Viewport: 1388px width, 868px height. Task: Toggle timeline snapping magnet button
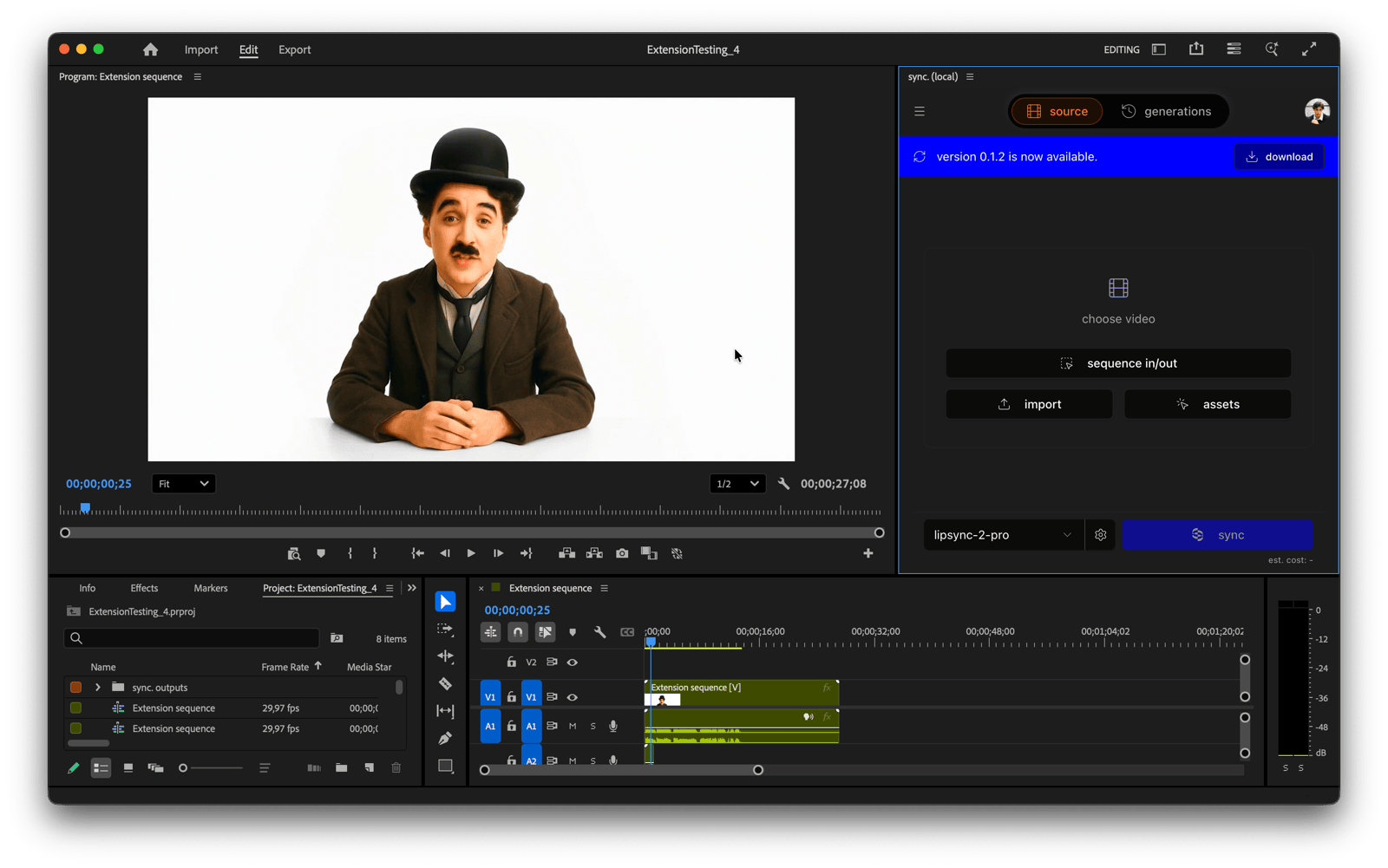pyautogui.click(x=518, y=632)
